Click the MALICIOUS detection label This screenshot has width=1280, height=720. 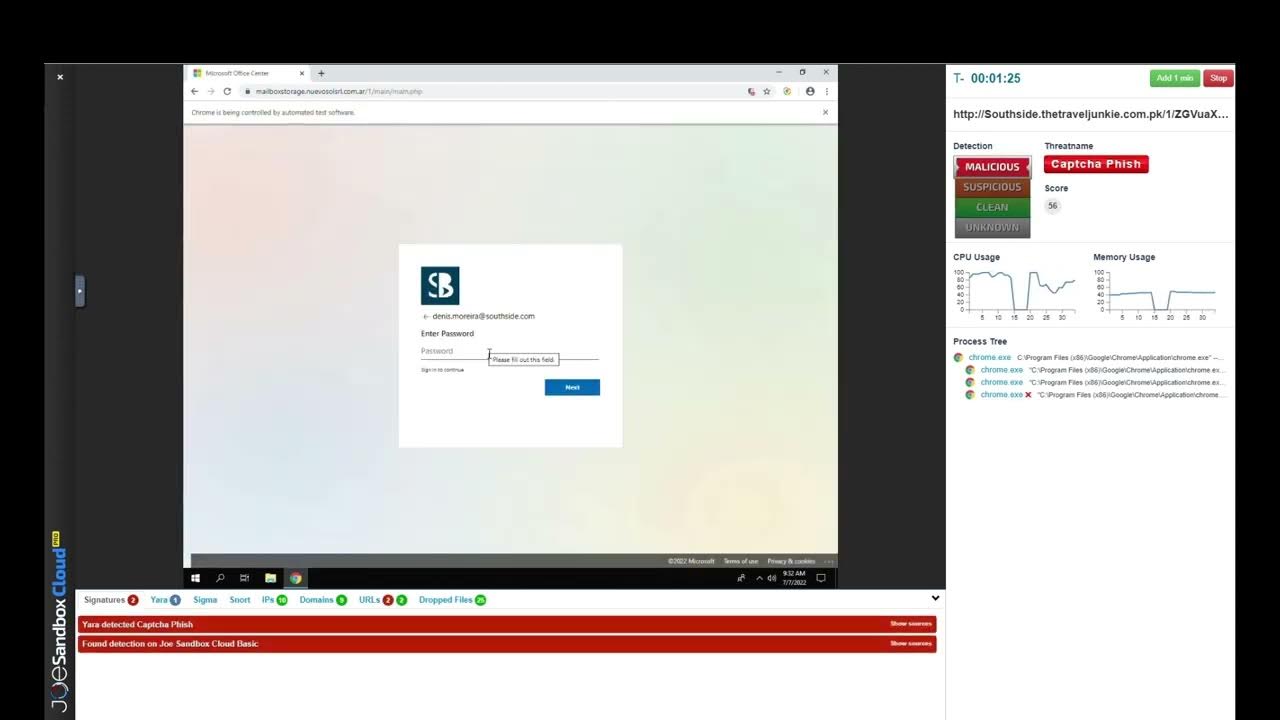[992, 167]
